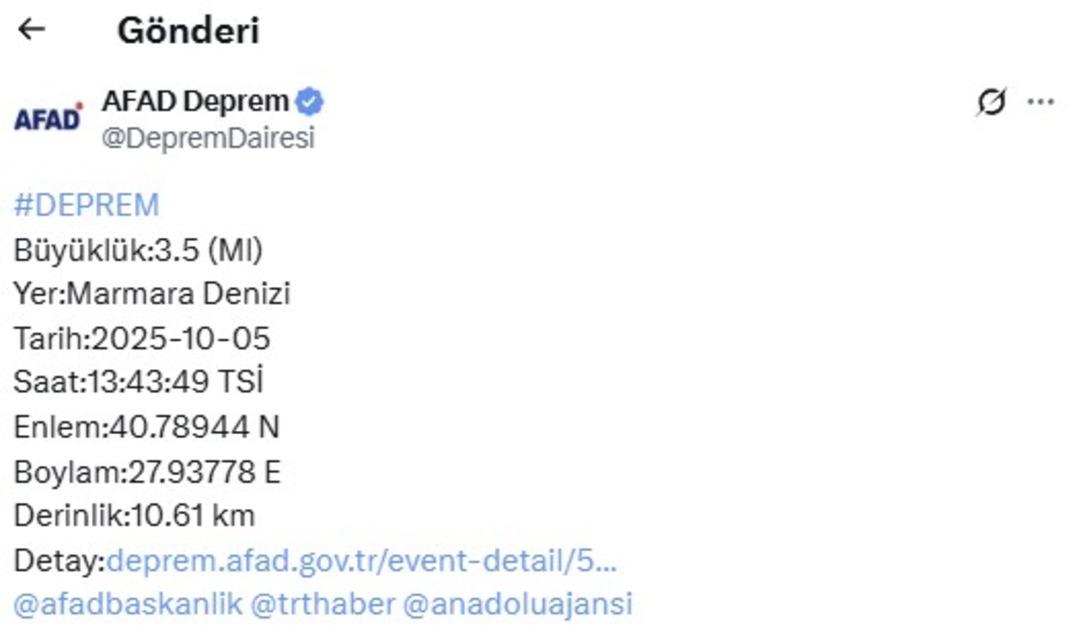Screen dimensions: 1080x639
Task: Open the three-dot more options menu
Action: 1041,102
